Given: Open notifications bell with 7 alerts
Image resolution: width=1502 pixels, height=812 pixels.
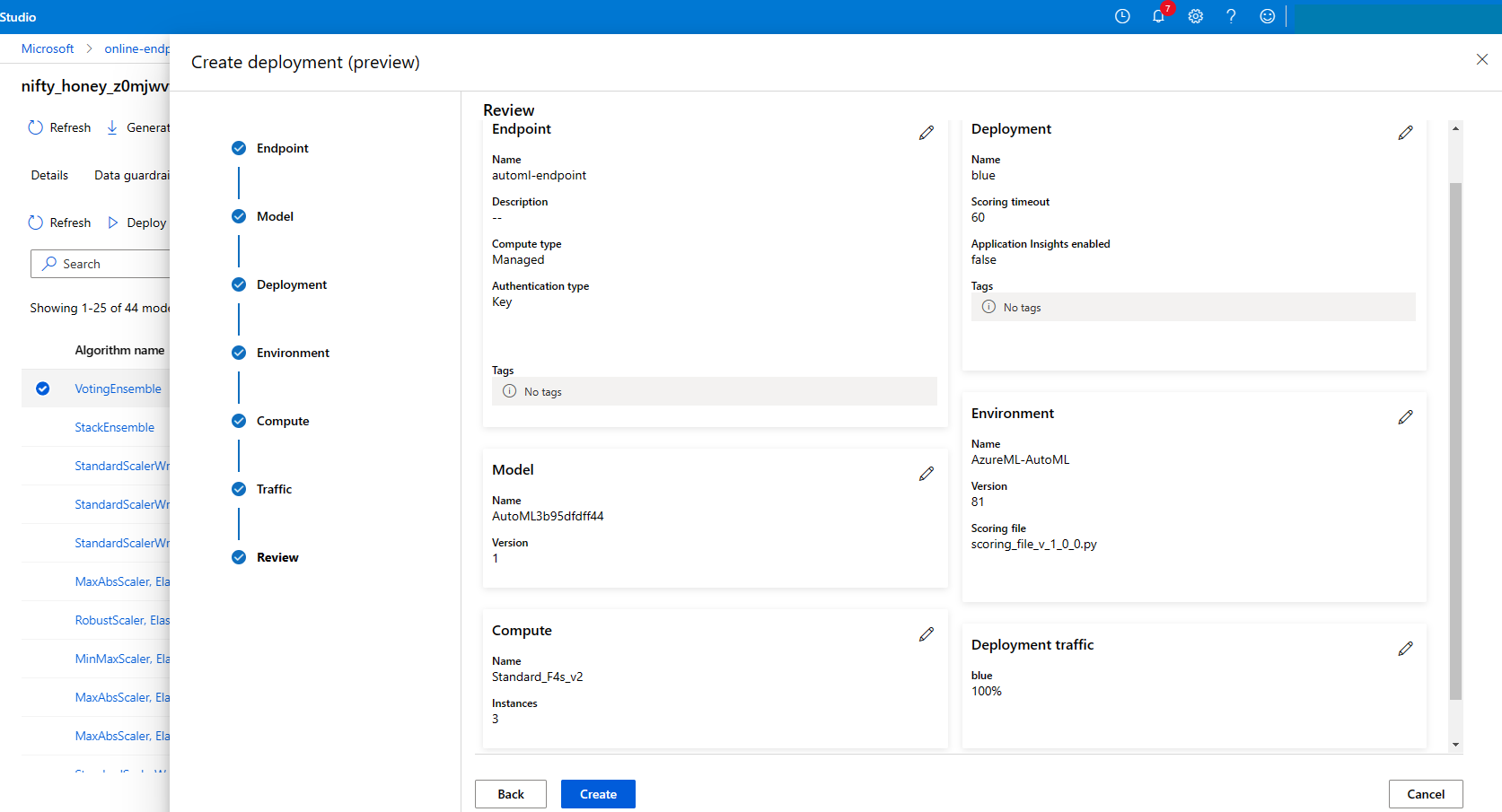Looking at the screenshot, I should click(1159, 16).
